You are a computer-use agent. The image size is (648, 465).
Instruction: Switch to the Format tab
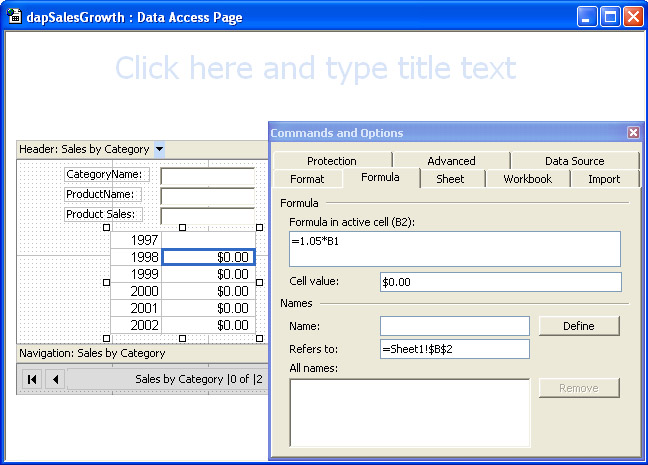307,179
